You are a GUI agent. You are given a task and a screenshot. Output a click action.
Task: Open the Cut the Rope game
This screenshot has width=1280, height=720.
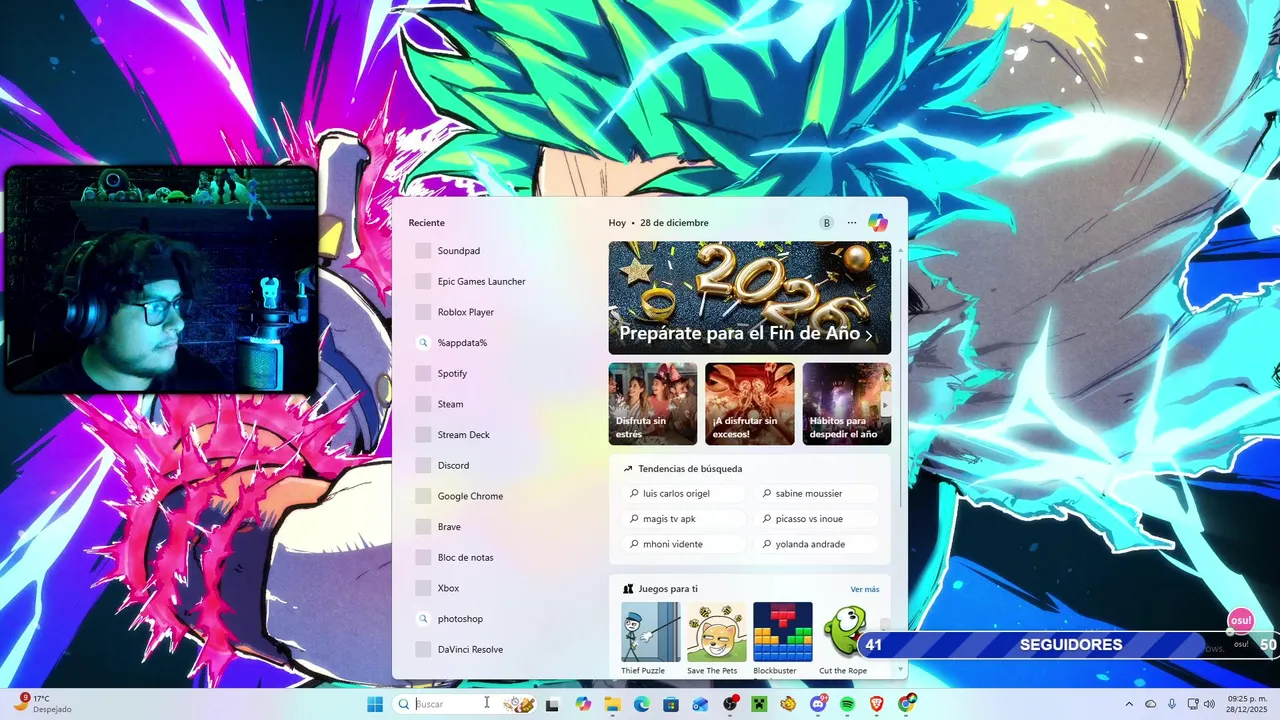coord(843,638)
